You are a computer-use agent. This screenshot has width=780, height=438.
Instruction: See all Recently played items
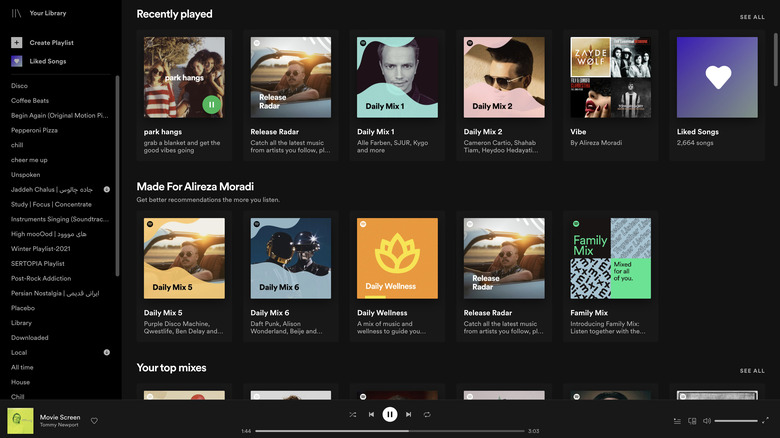(752, 17)
